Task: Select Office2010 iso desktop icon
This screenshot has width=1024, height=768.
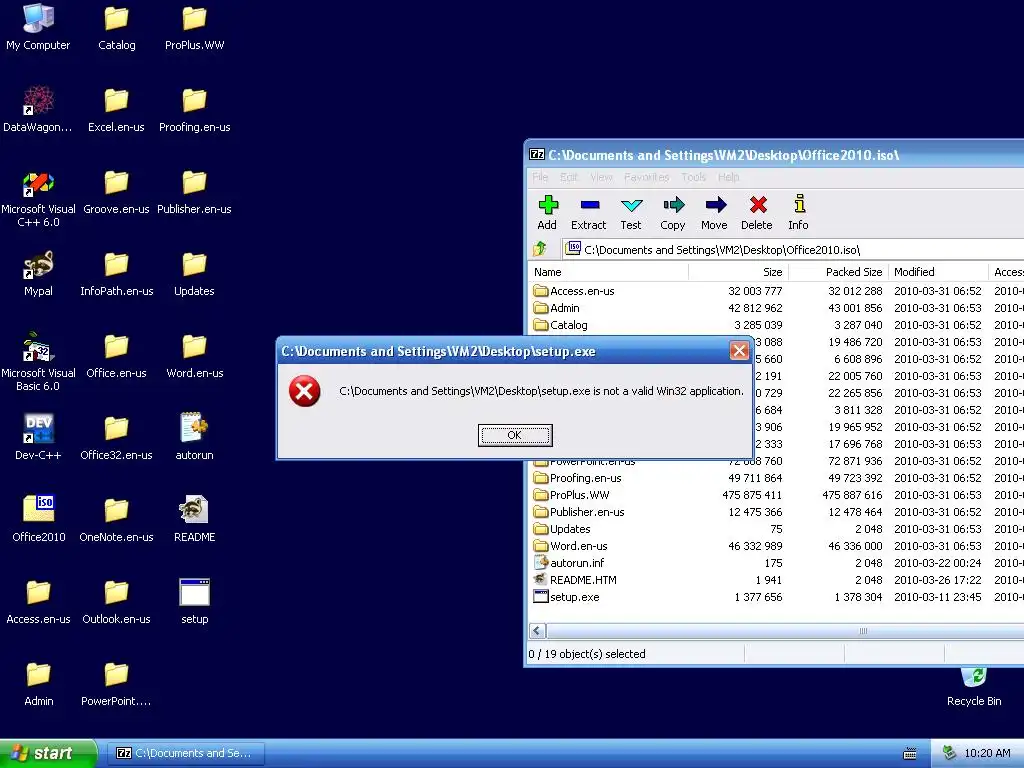Action: click(39, 519)
